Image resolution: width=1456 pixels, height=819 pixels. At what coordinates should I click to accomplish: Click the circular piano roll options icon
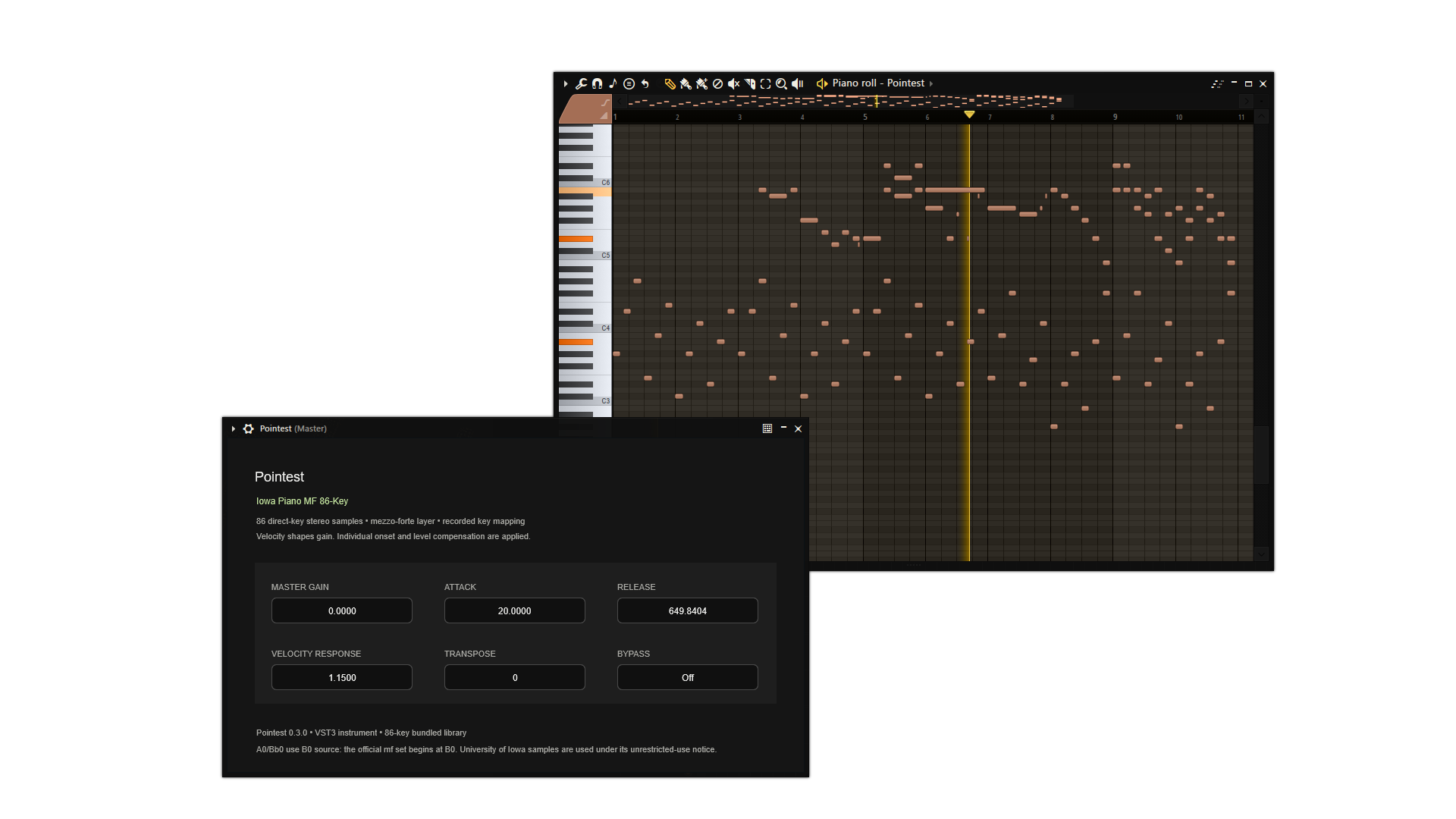629,83
